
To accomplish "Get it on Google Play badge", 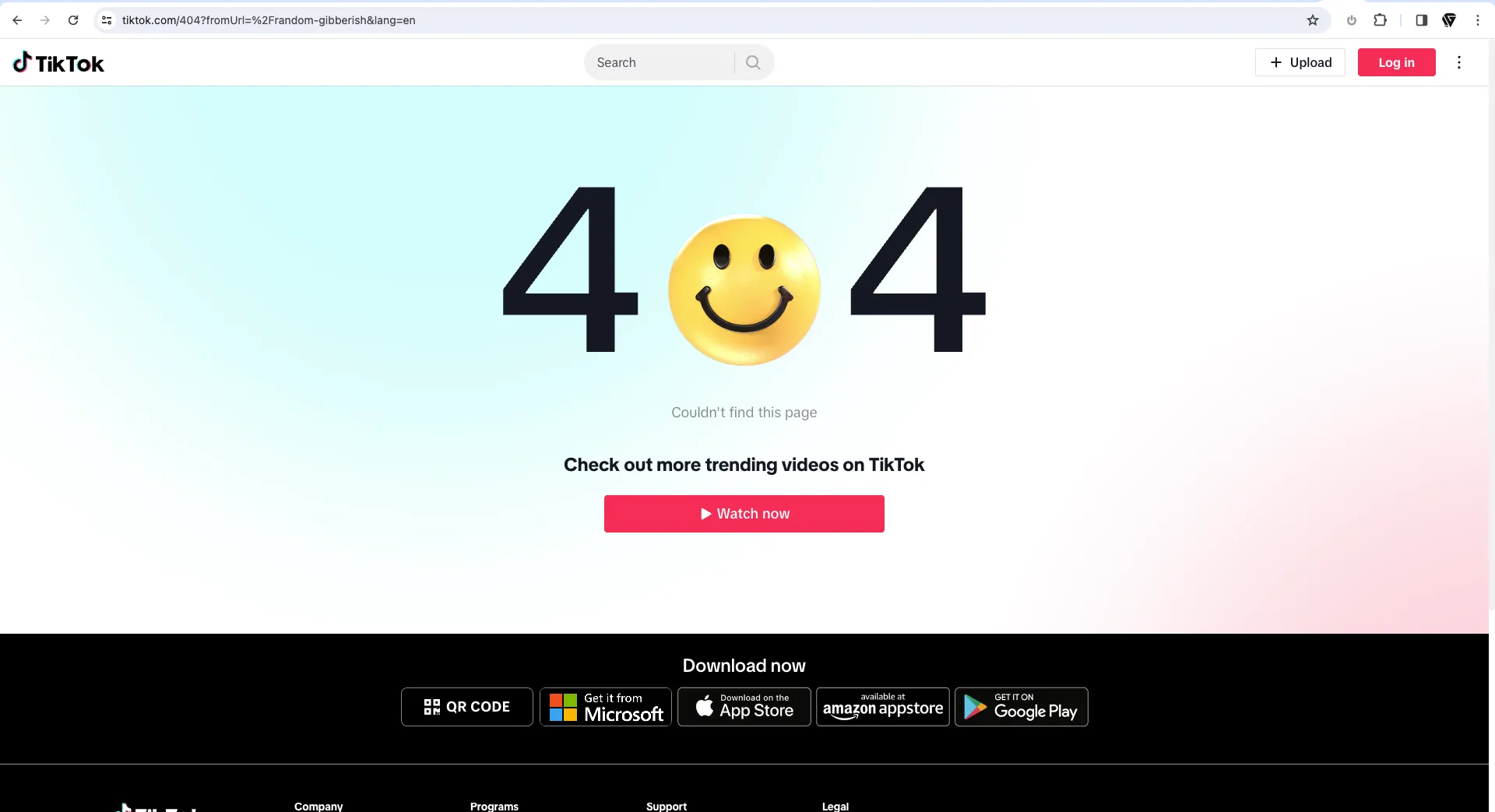I will click(x=1022, y=707).
